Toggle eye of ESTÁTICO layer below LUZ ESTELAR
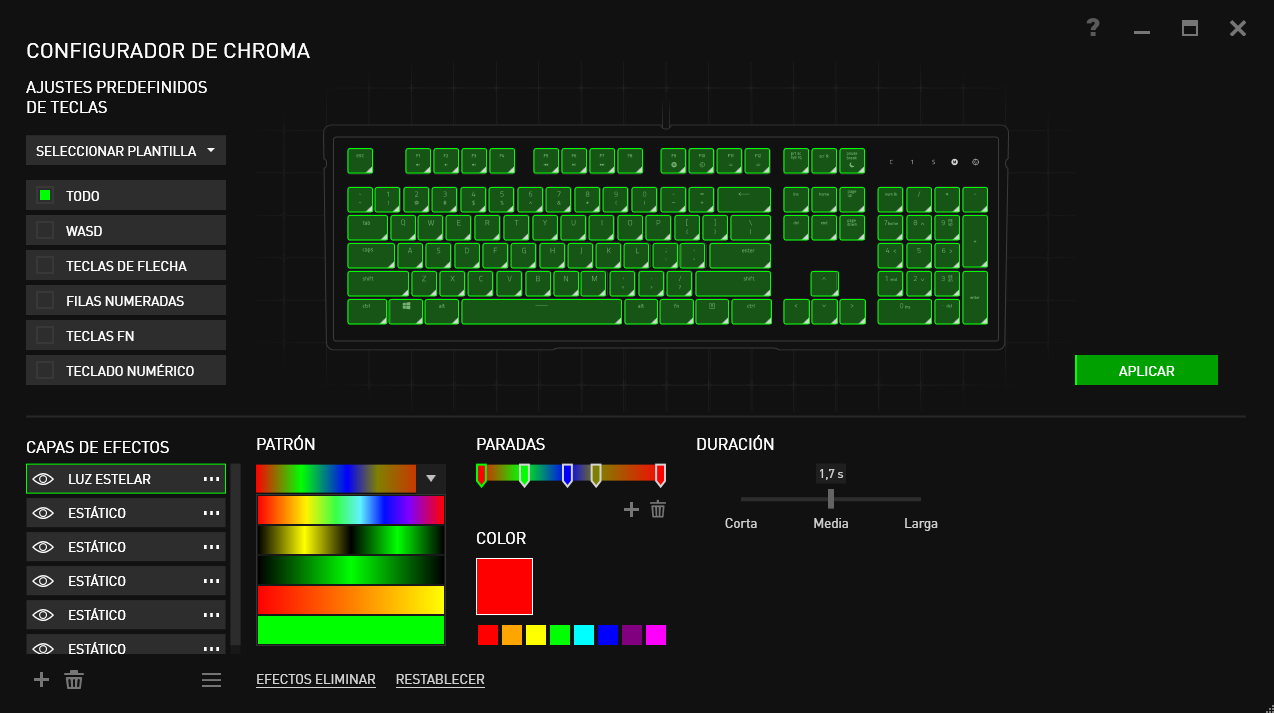Image resolution: width=1274 pixels, height=713 pixels. [42, 513]
